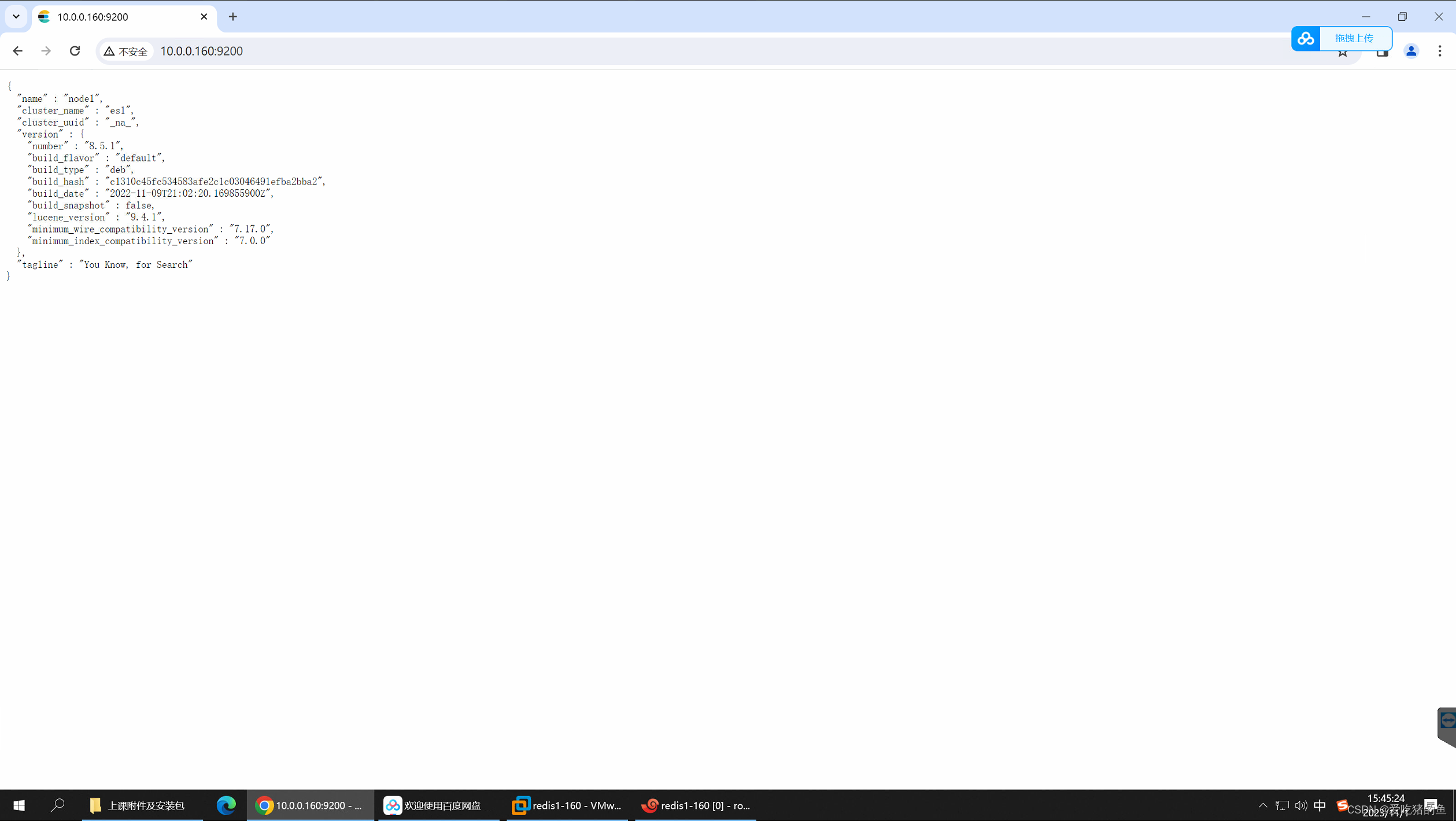Expand the tab search dropdown arrow
The image size is (1456, 821).
click(16, 16)
